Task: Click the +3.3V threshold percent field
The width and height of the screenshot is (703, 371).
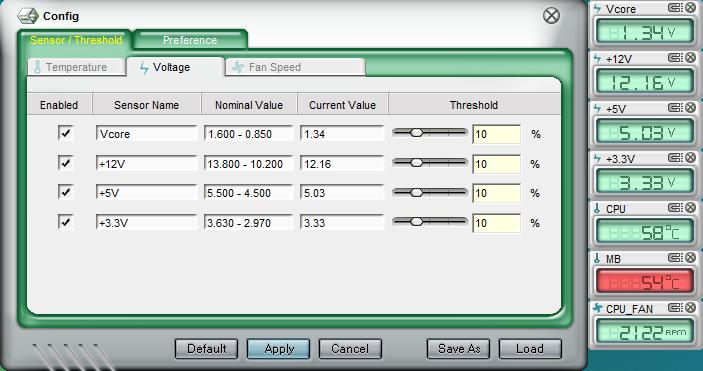Action: pos(497,223)
